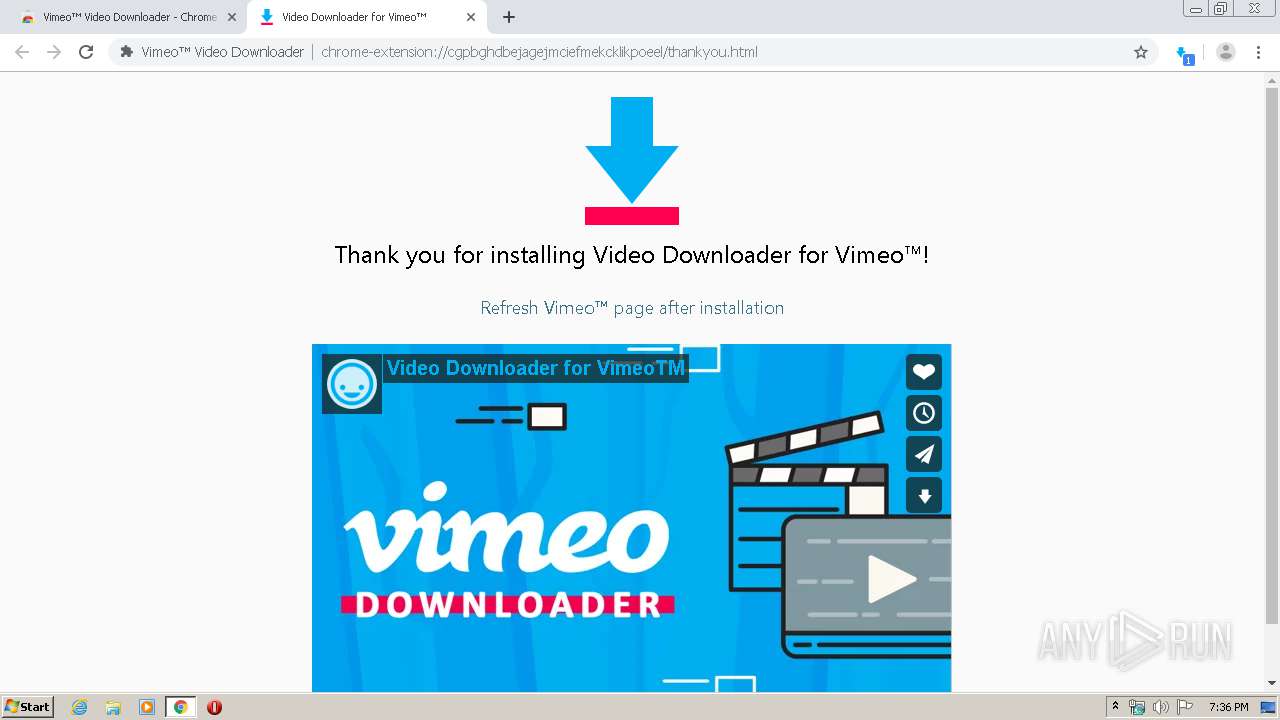Show hidden system tray icons
This screenshot has width=1280, height=720.
[x=1115, y=707]
